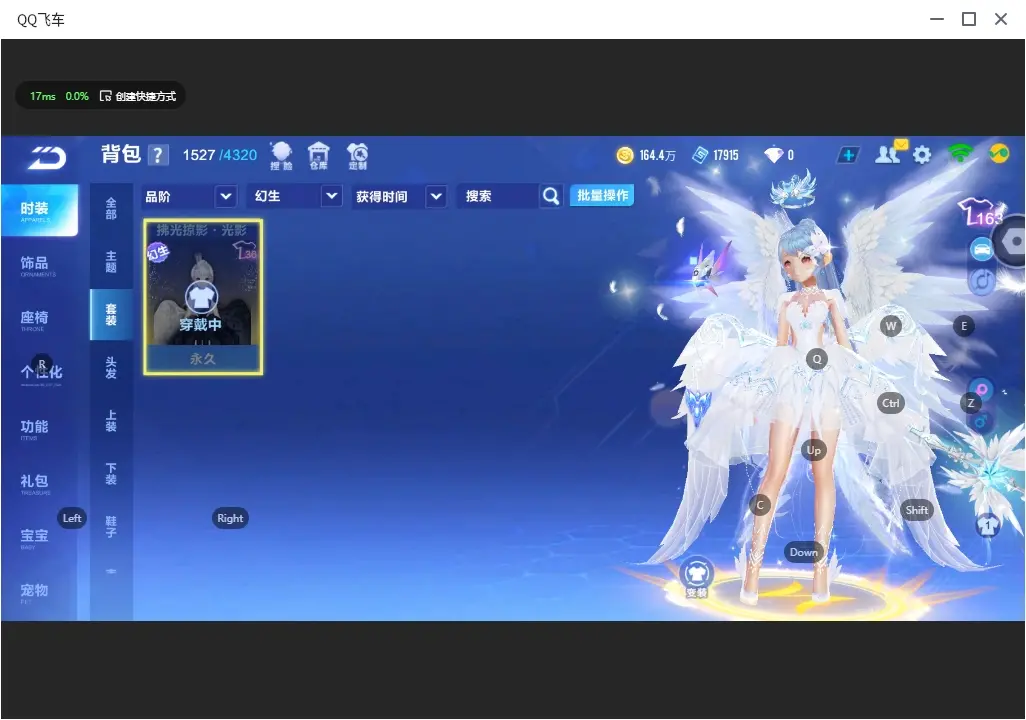The image size is (1026, 720).
Task: Click the 1527/4320 backpack capacity text
Action: coord(220,155)
